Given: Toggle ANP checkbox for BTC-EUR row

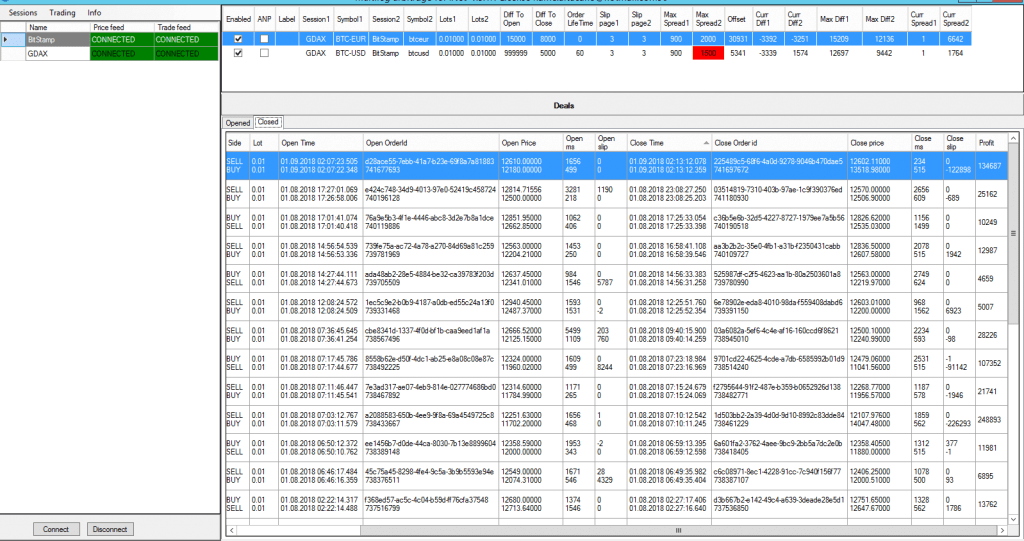Looking at the screenshot, I should click(x=264, y=39).
